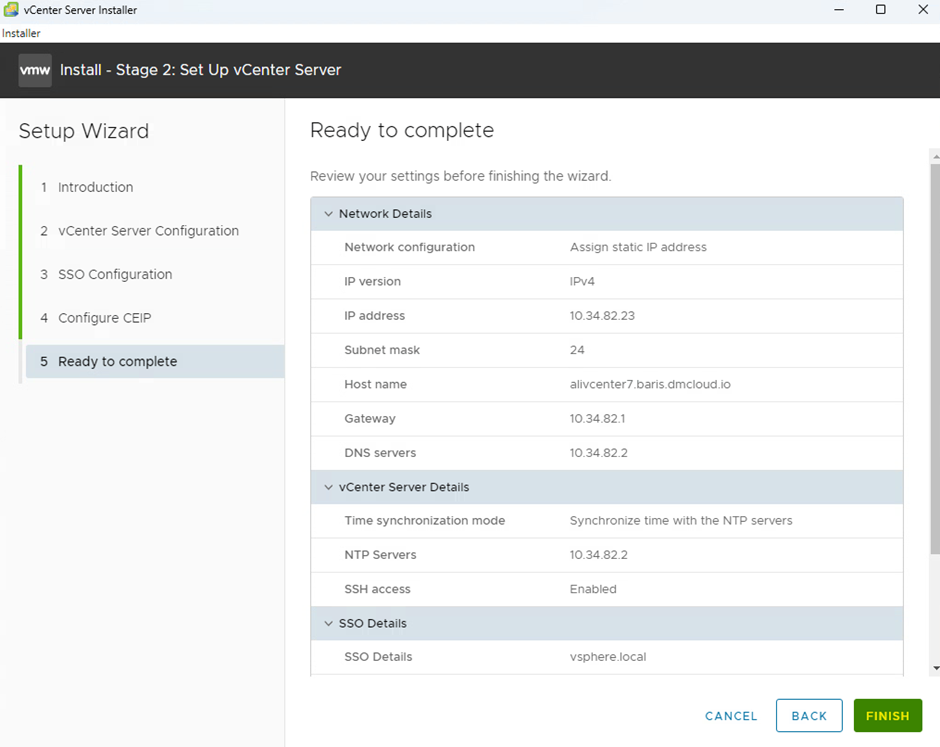Viewport: 940px width, 747px height.
Task: Click the vmw logo icon
Action: [35, 70]
